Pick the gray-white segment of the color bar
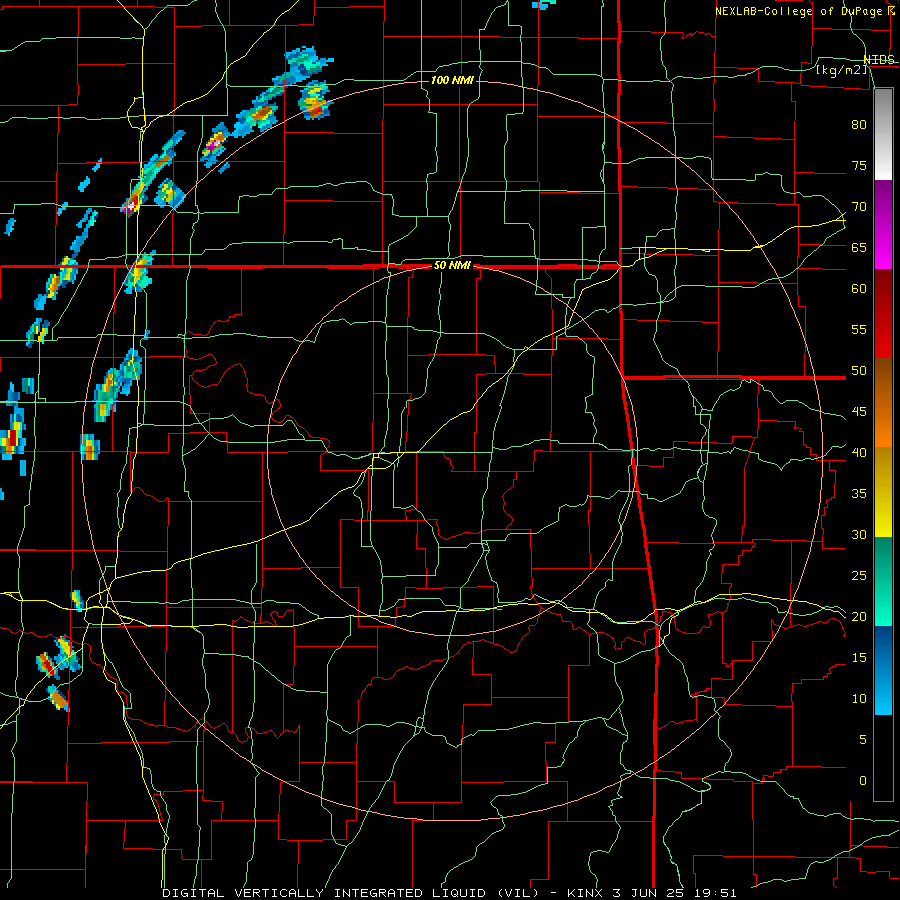Viewport: 900px width, 900px height. click(x=883, y=134)
